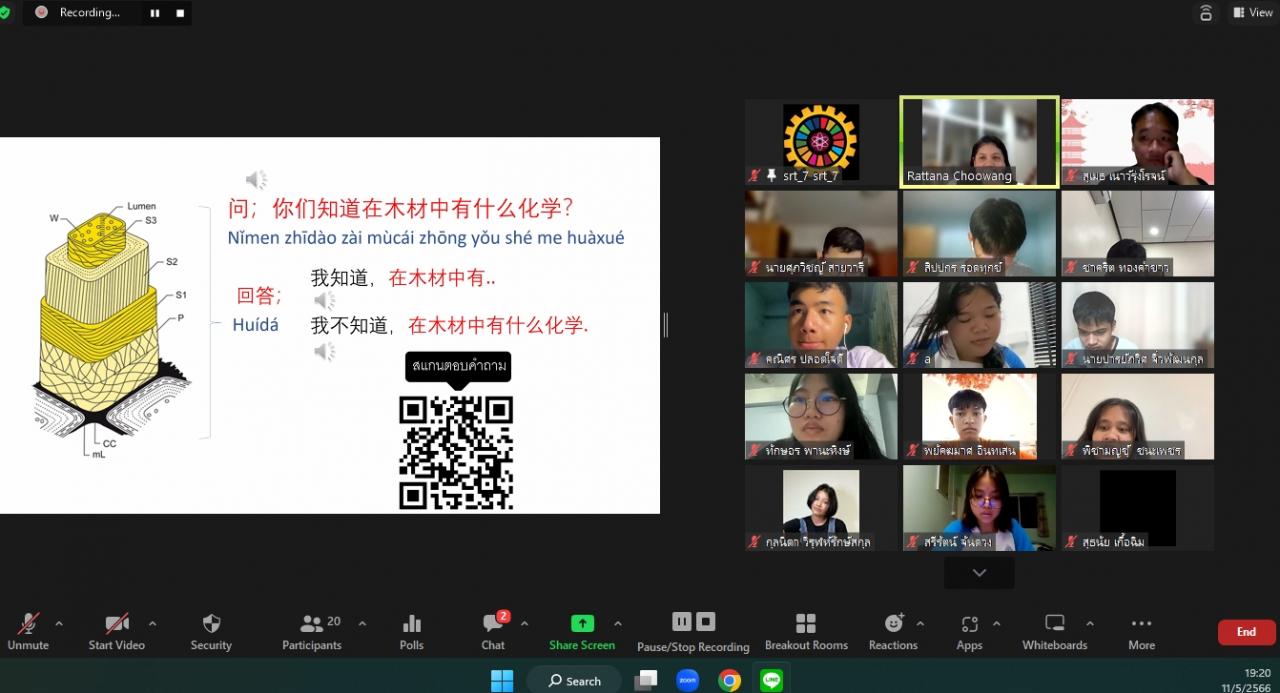Open the Chat panel with unread messages

493,632
